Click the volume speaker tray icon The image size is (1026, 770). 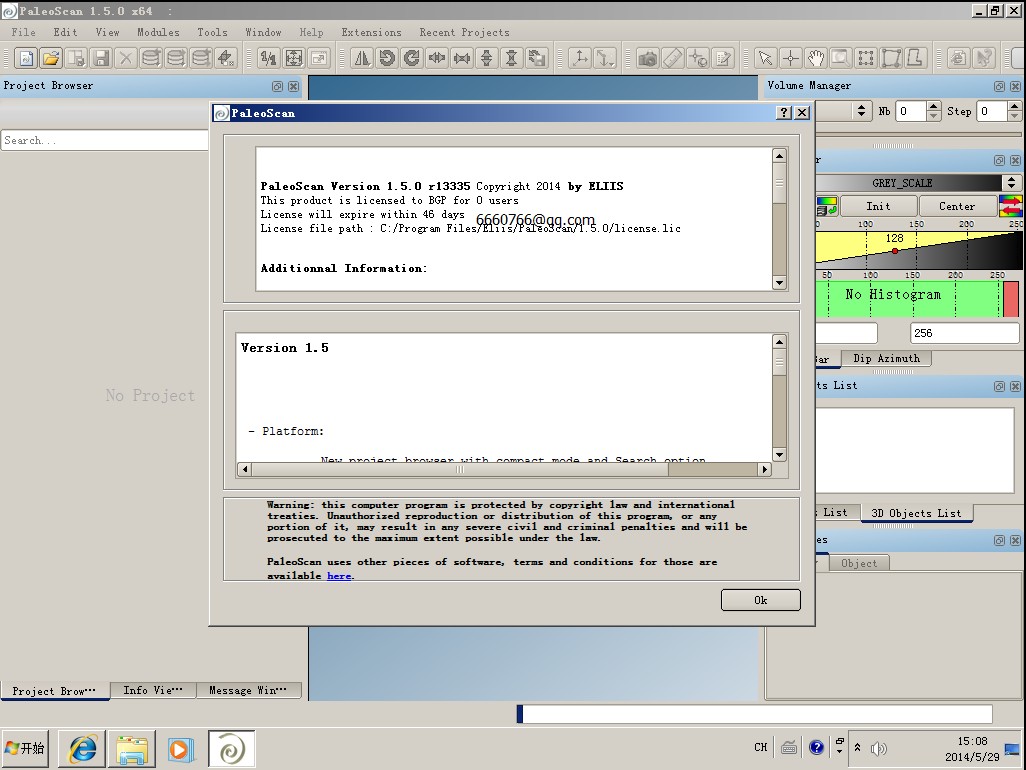[x=878, y=748]
